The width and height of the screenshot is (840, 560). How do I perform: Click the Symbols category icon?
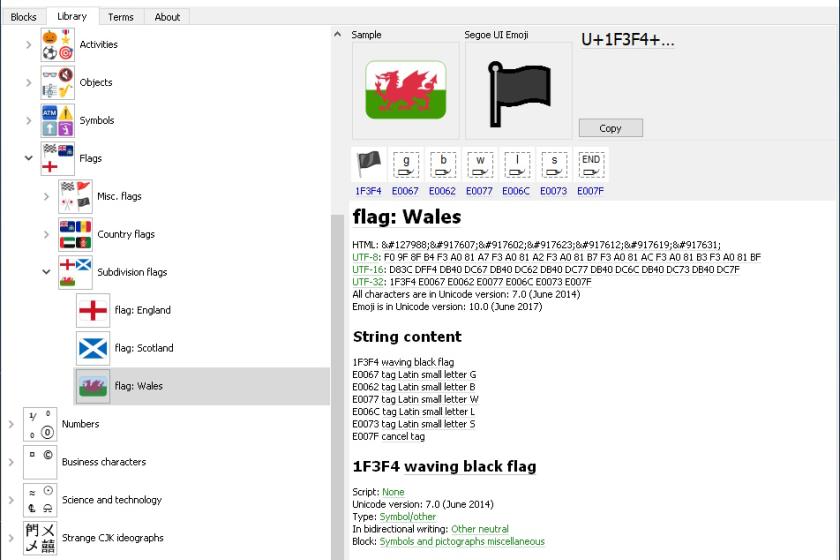57,121
